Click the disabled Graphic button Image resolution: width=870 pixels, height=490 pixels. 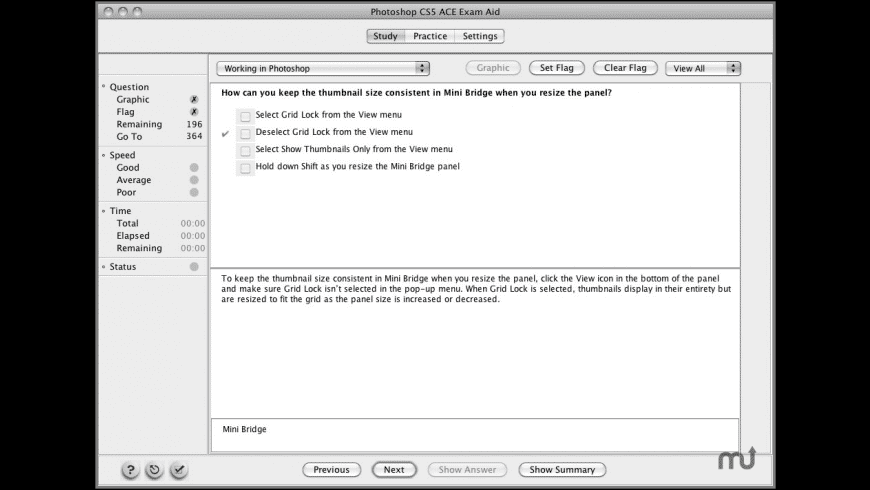click(x=493, y=68)
